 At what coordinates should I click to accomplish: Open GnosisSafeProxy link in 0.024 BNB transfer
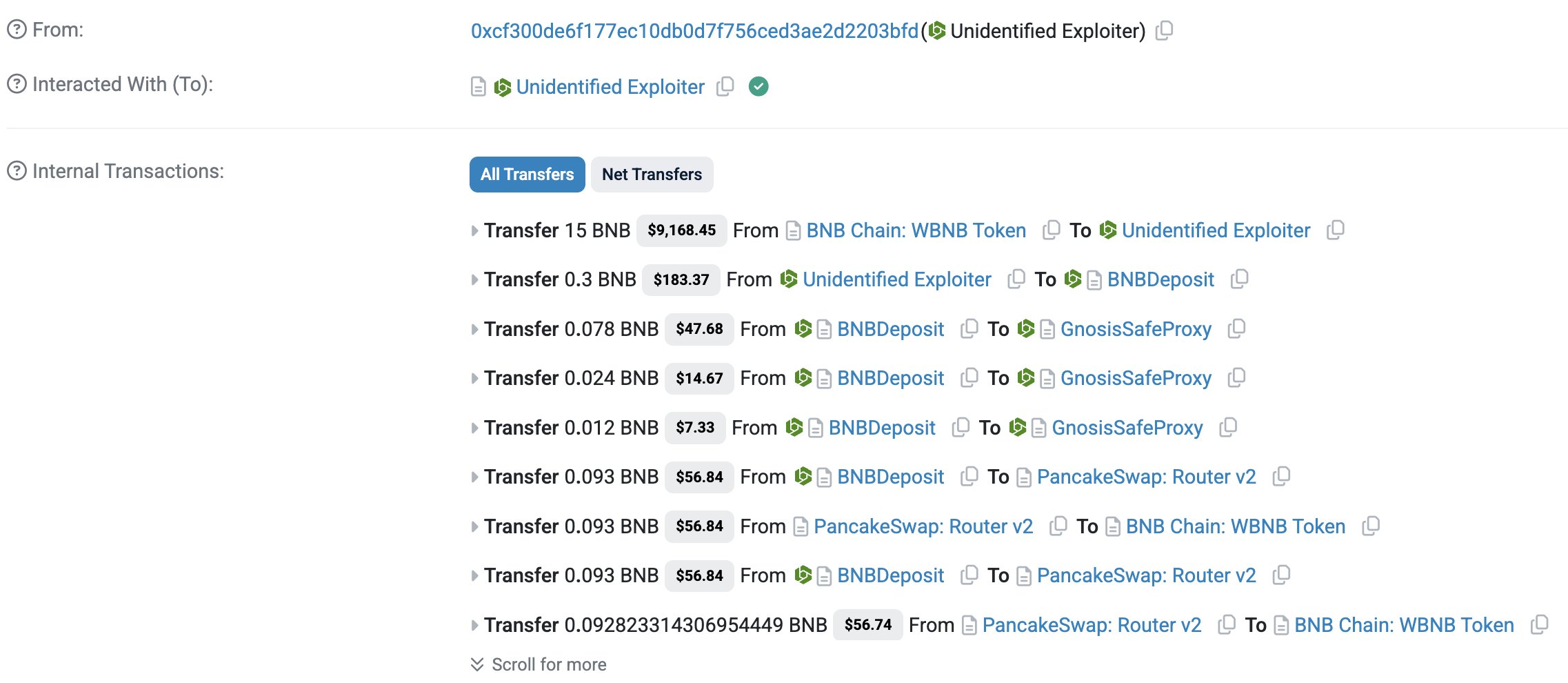(x=1135, y=378)
